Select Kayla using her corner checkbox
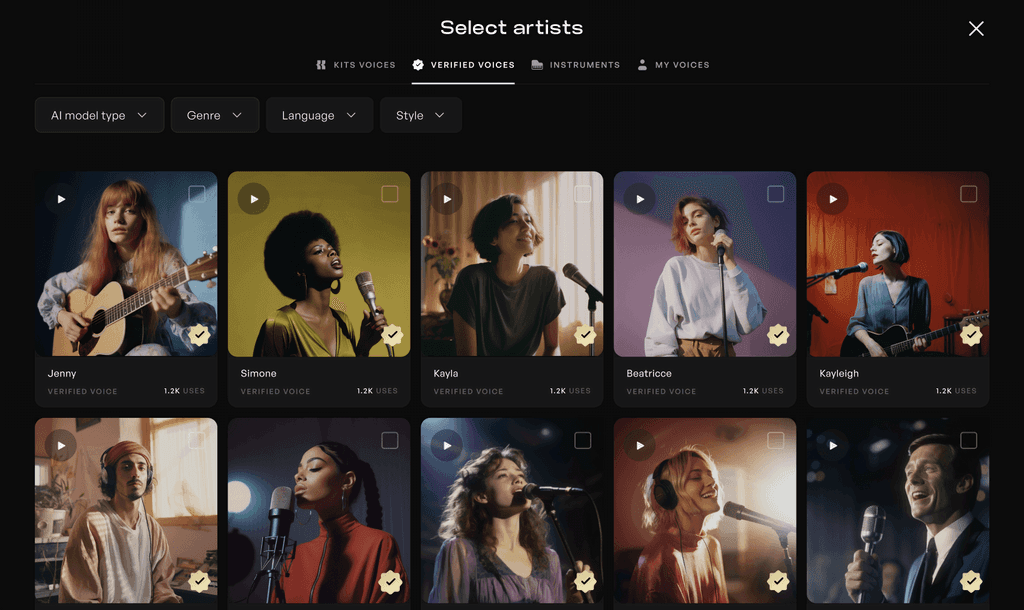 point(582,192)
